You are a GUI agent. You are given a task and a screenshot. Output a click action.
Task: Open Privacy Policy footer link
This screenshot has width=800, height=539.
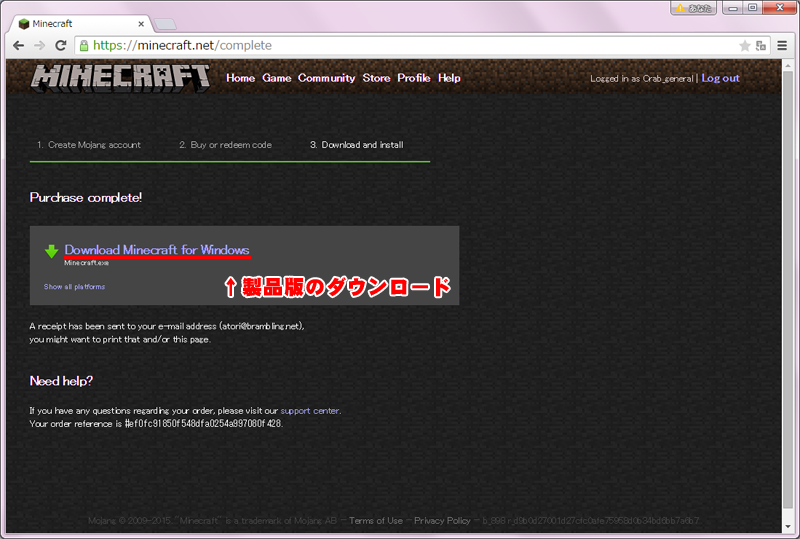point(442,521)
